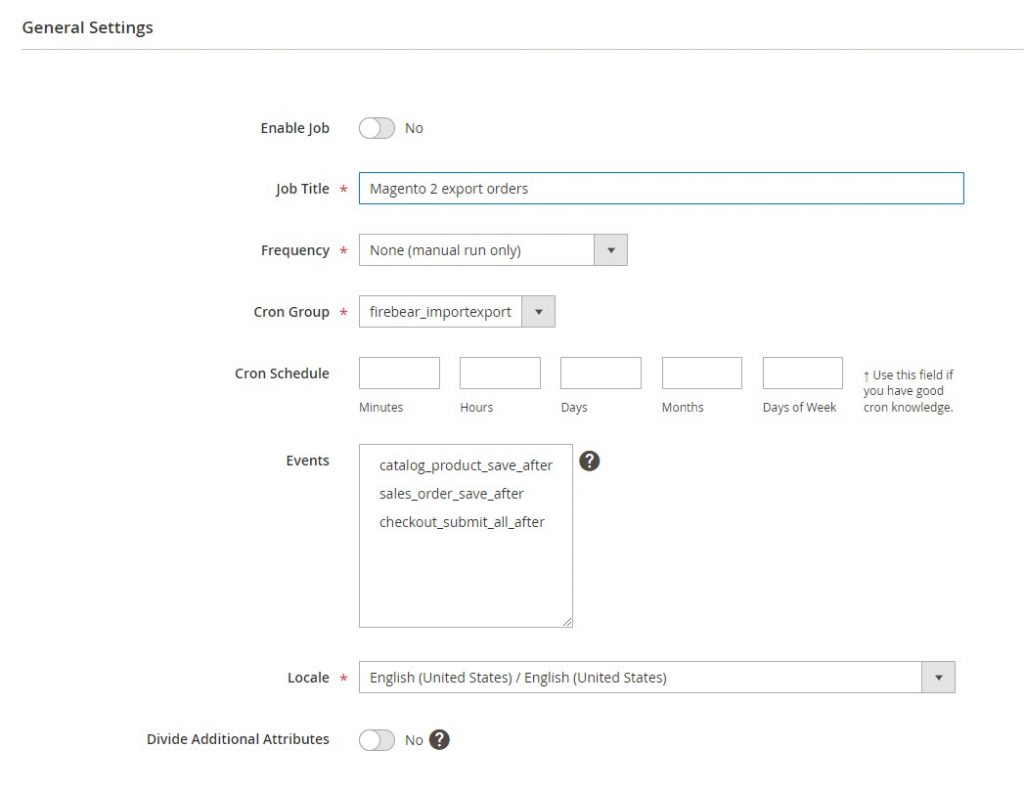Click the cron Hours input box
This screenshot has width=1024, height=792.
[500, 373]
